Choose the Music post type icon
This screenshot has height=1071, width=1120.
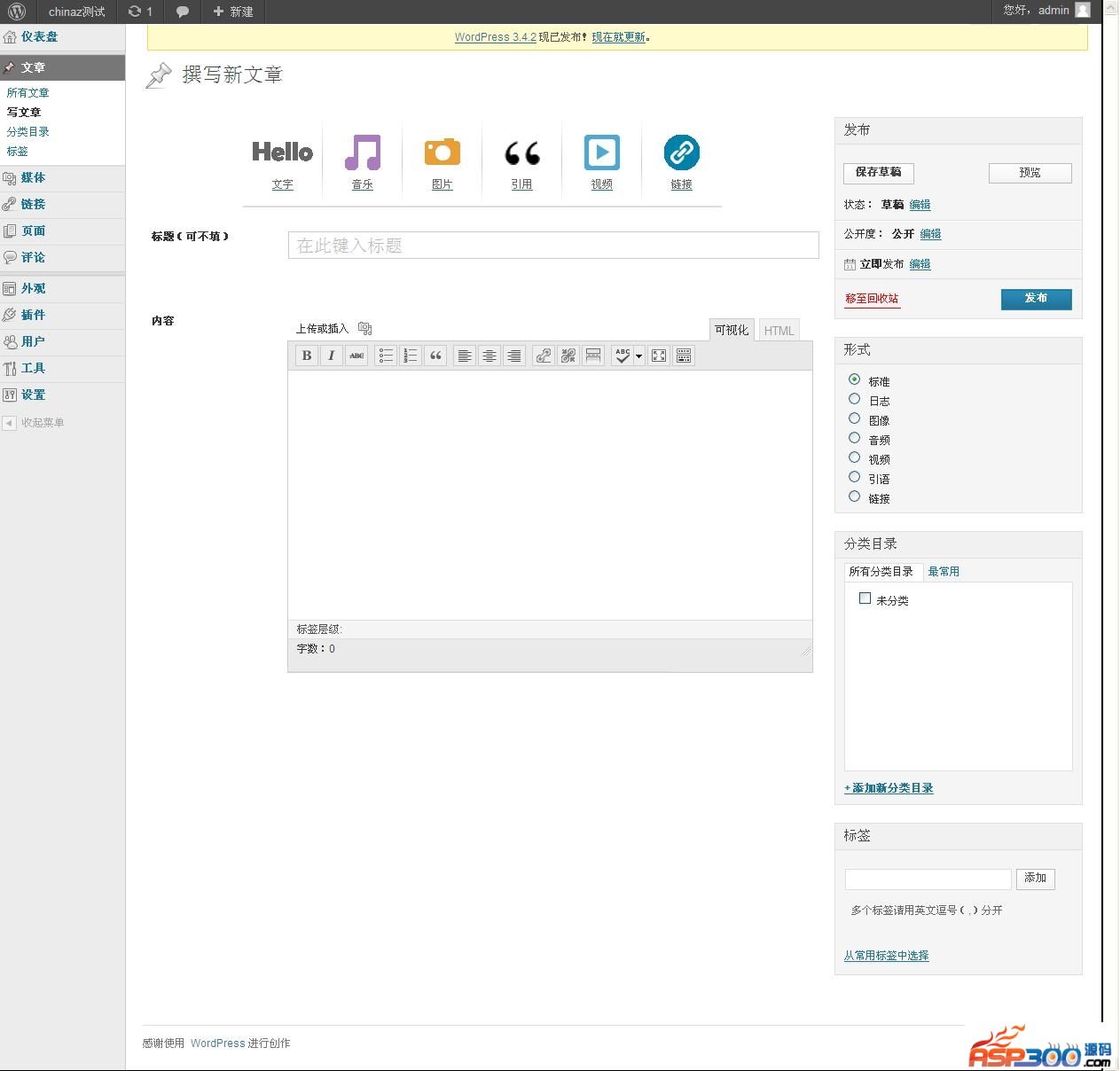362,153
